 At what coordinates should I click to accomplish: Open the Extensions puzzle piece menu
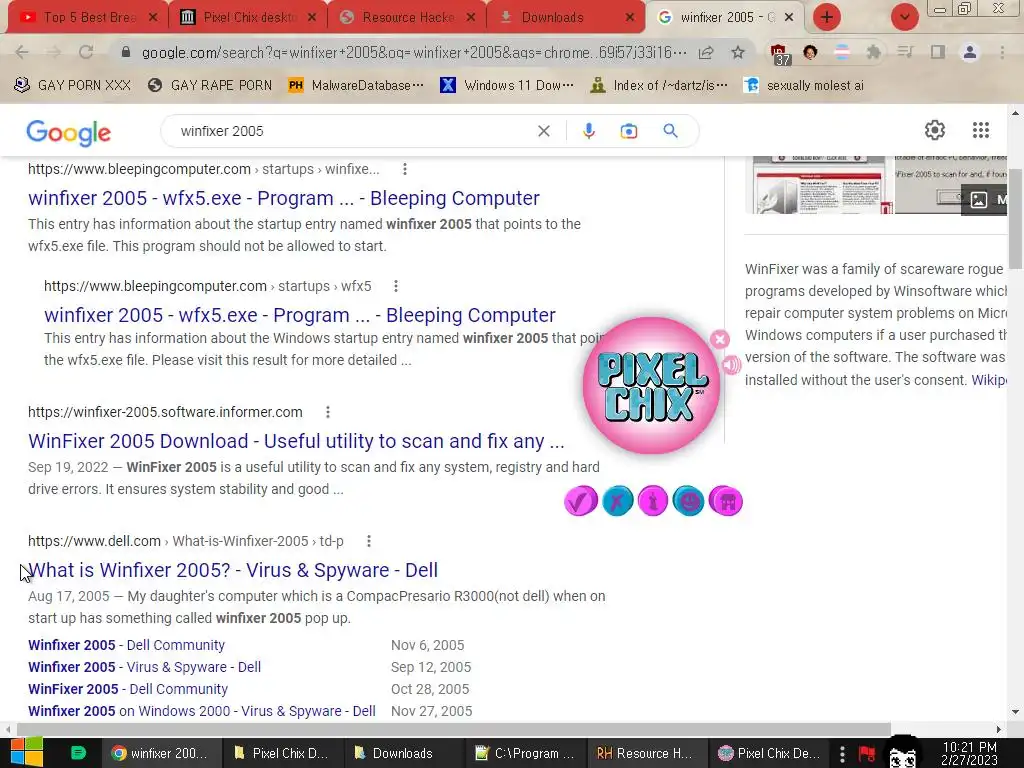[873, 52]
